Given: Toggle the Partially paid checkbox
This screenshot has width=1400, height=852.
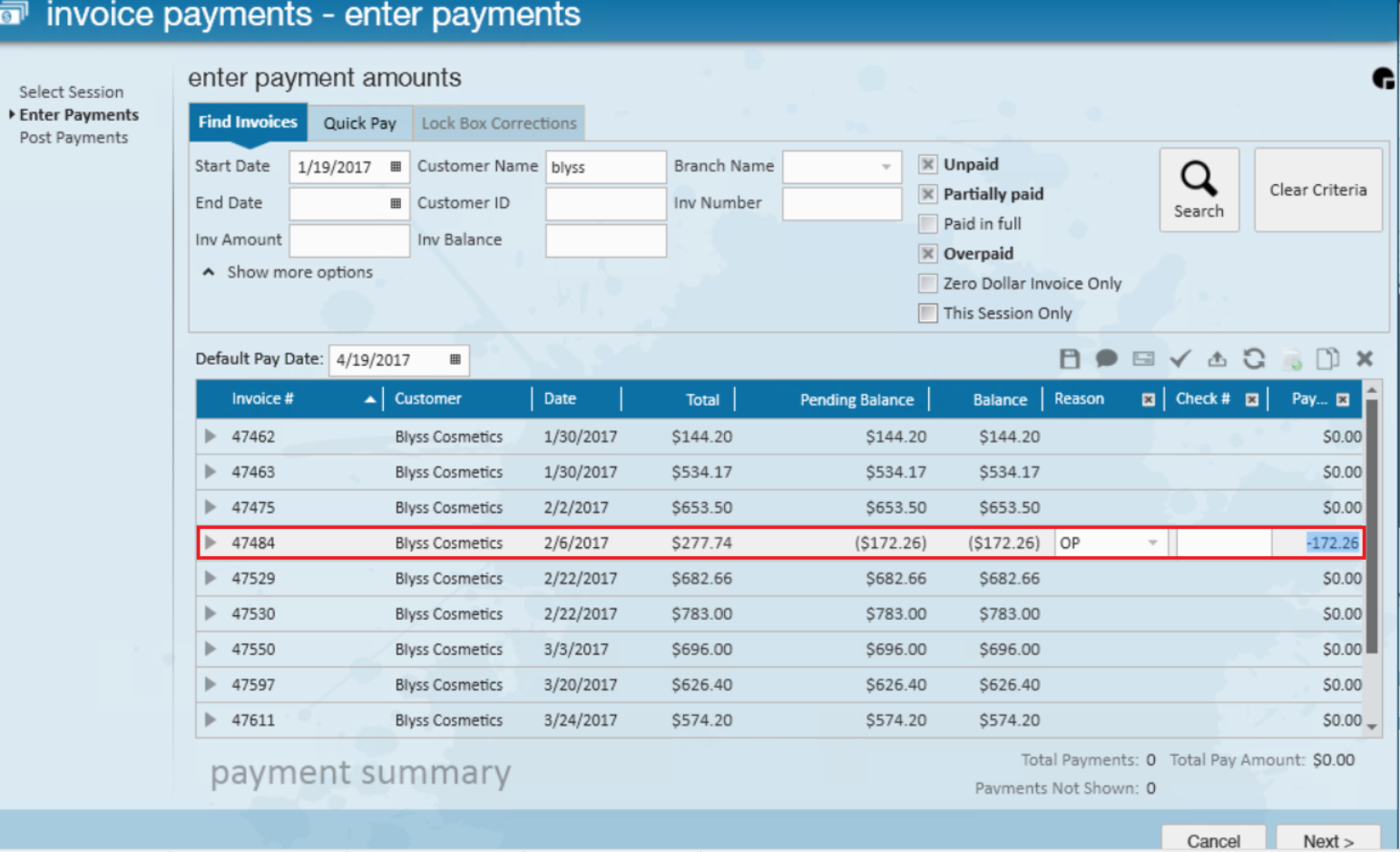Looking at the screenshot, I should 927,194.
